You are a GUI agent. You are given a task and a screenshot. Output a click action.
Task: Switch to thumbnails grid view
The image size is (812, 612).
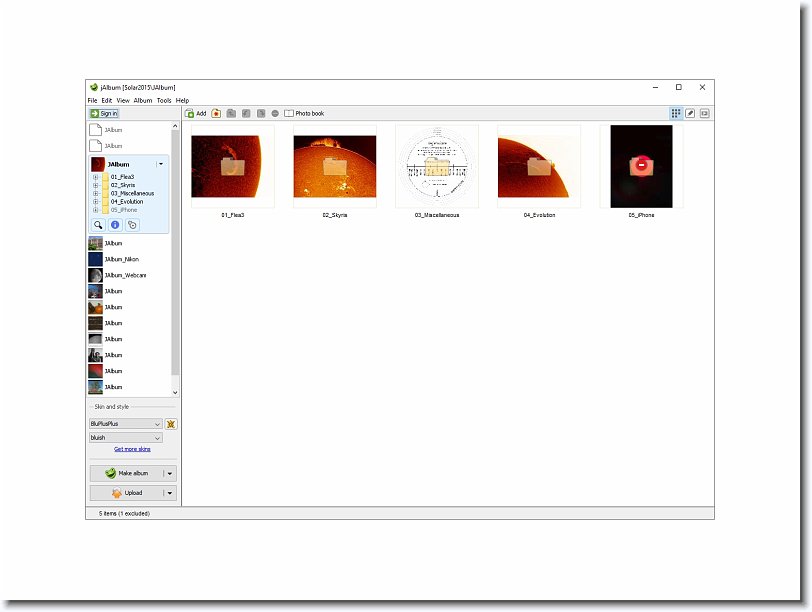pyautogui.click(x=676, y=113)
